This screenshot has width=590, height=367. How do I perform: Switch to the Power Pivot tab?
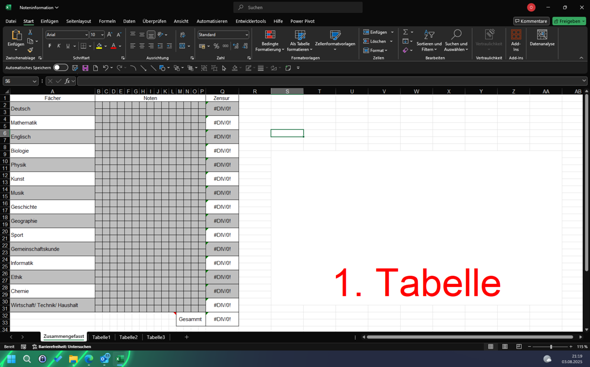coord(302,21)
